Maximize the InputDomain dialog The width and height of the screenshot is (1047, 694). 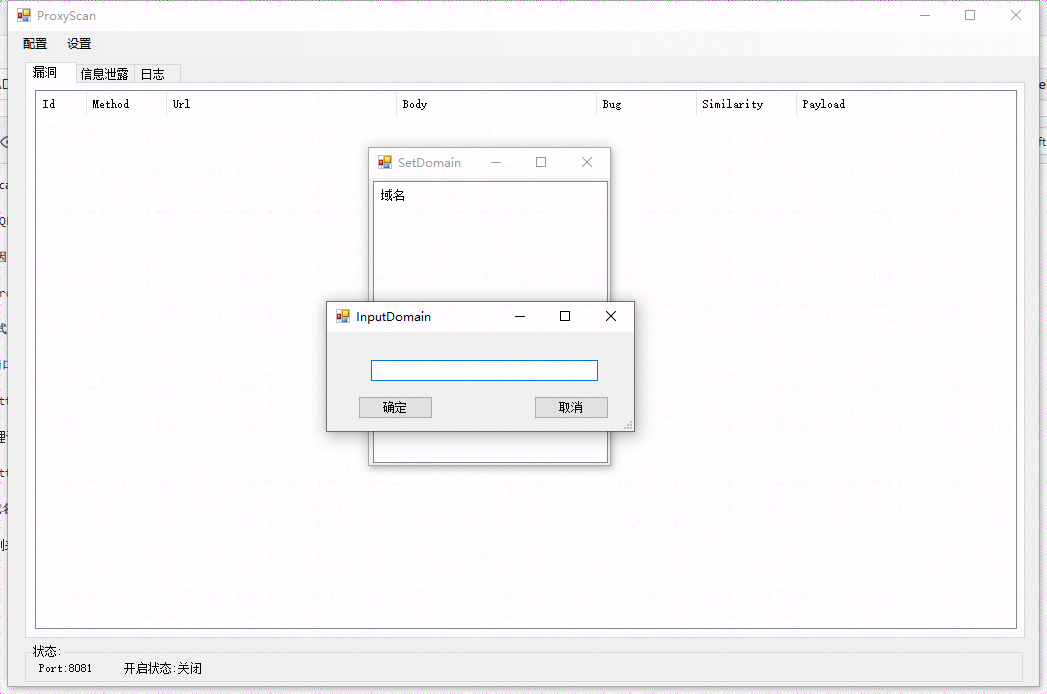[x=565, y=316]
